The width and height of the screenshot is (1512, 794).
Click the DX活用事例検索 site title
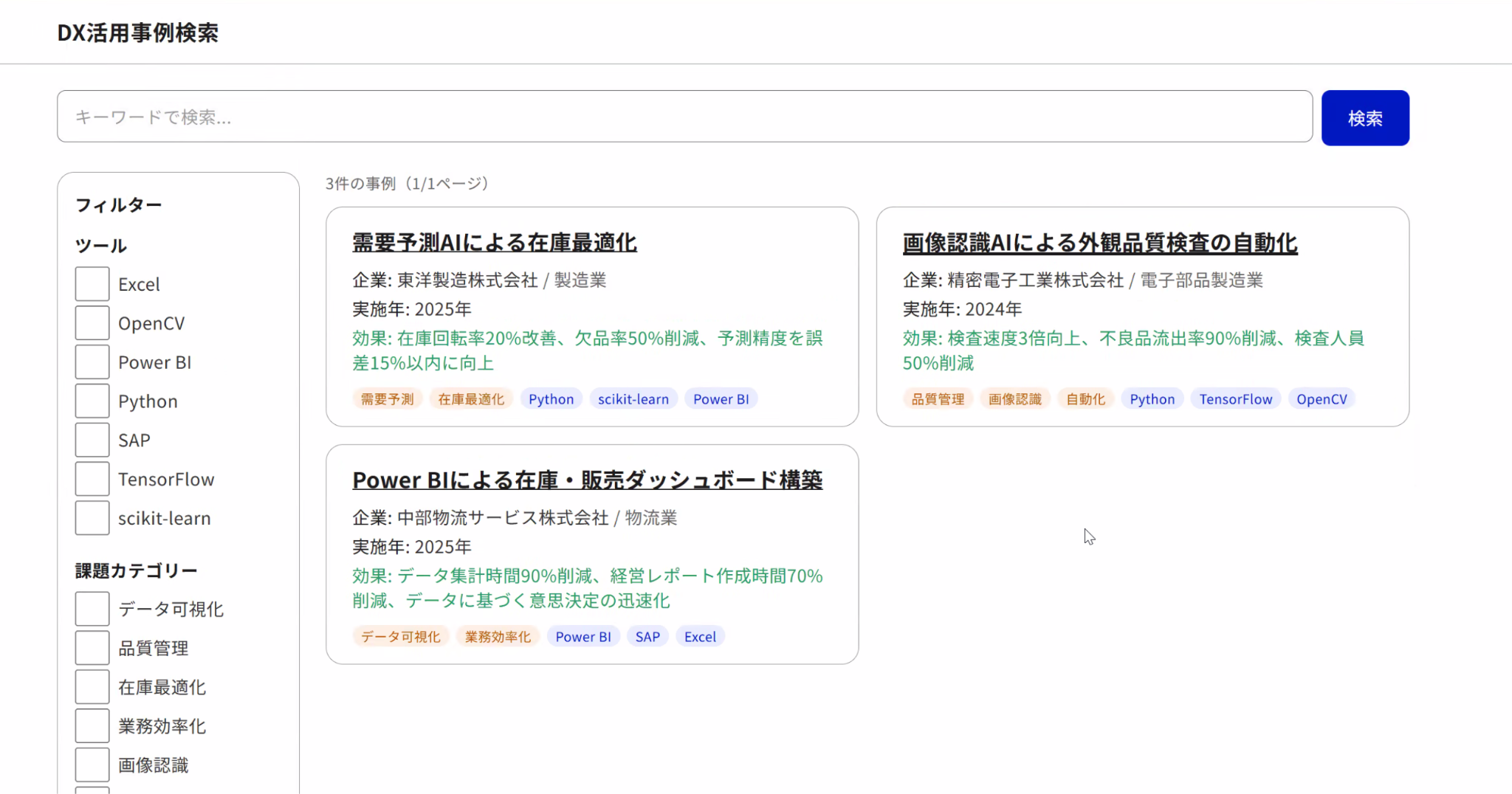(138, 32)
